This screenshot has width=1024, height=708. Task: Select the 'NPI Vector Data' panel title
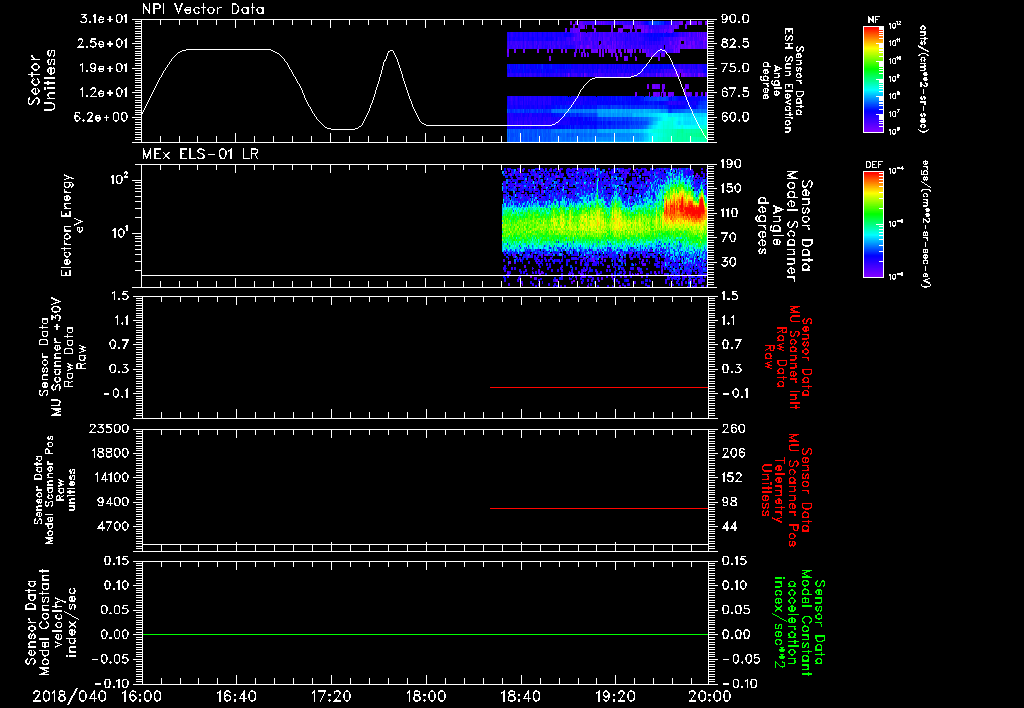[203, 9]
